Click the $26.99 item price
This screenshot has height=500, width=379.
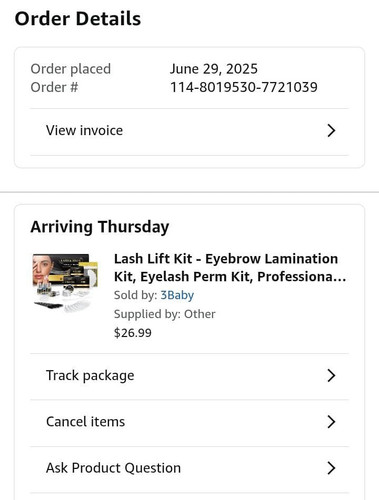click(133, 333)
